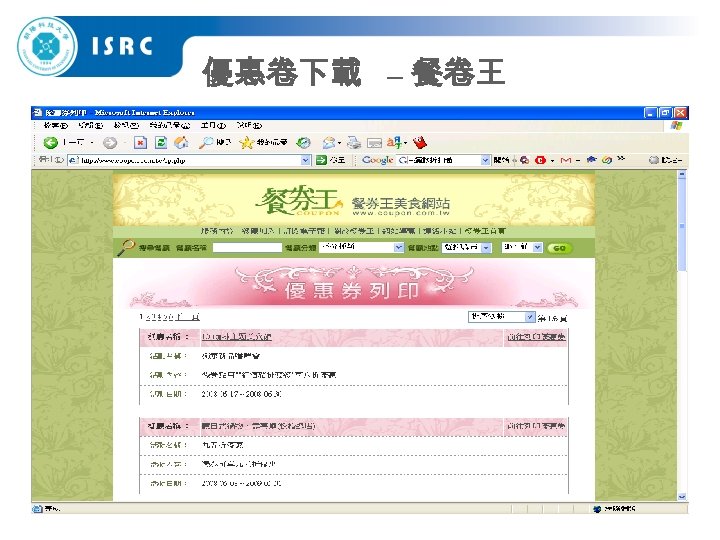Screen dimensions: 720x540
Task: Click the Refresh page icon
Action: (161, 143)
